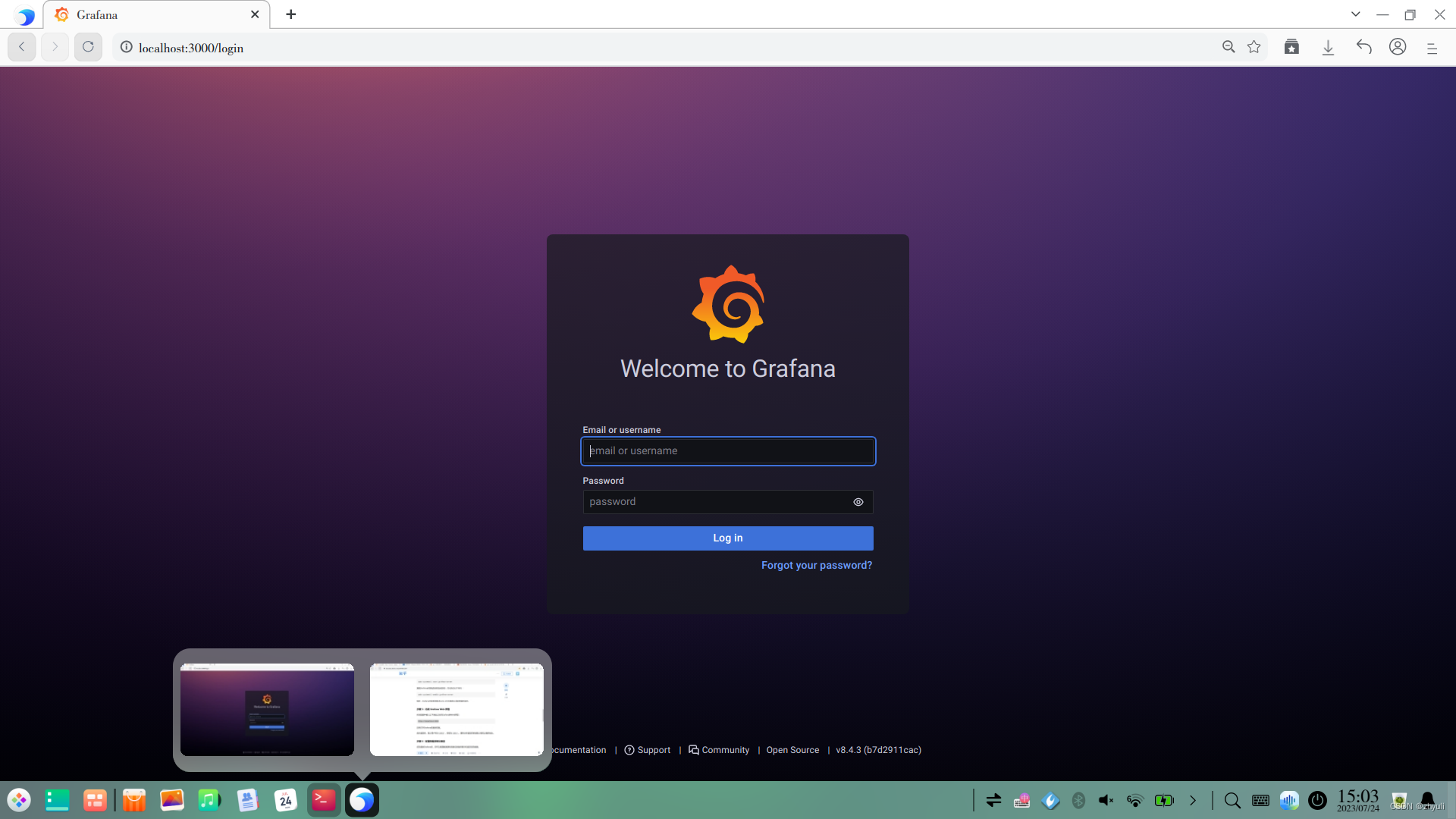Screen dimensions: 1456x819
Task: Close the Grafana tab
Action: 255,14
